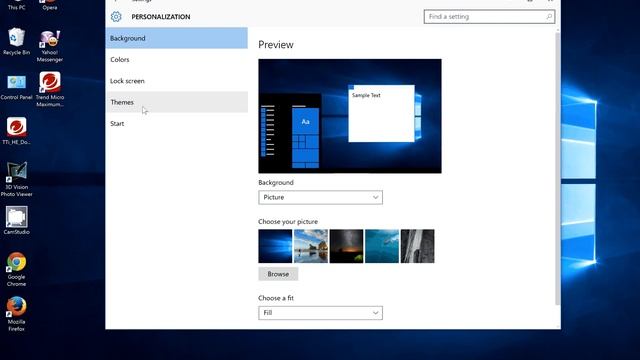Open the Control Panel desktop icon

point(16,87)
